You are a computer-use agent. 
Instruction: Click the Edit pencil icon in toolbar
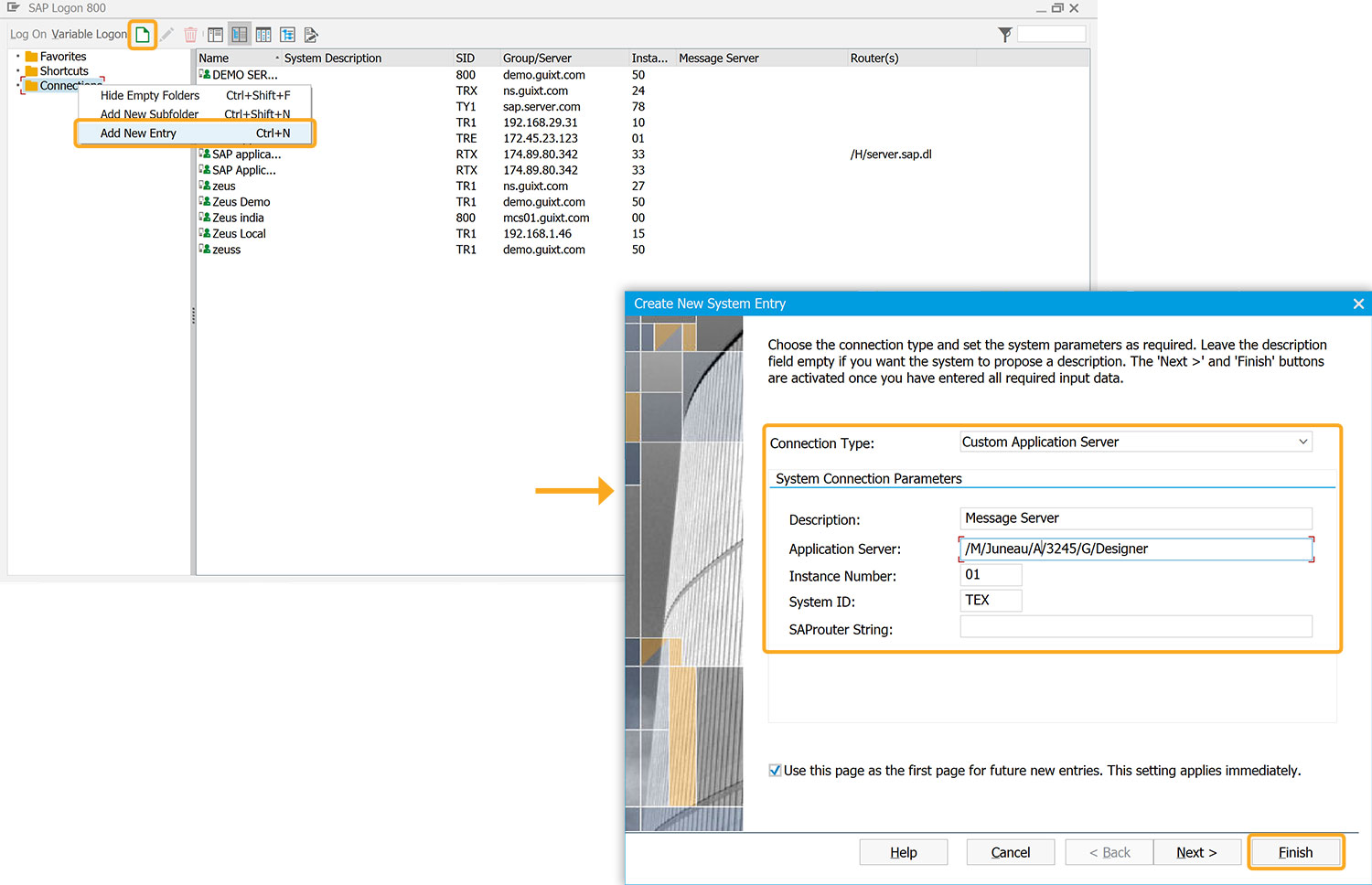tap(166, 35)
